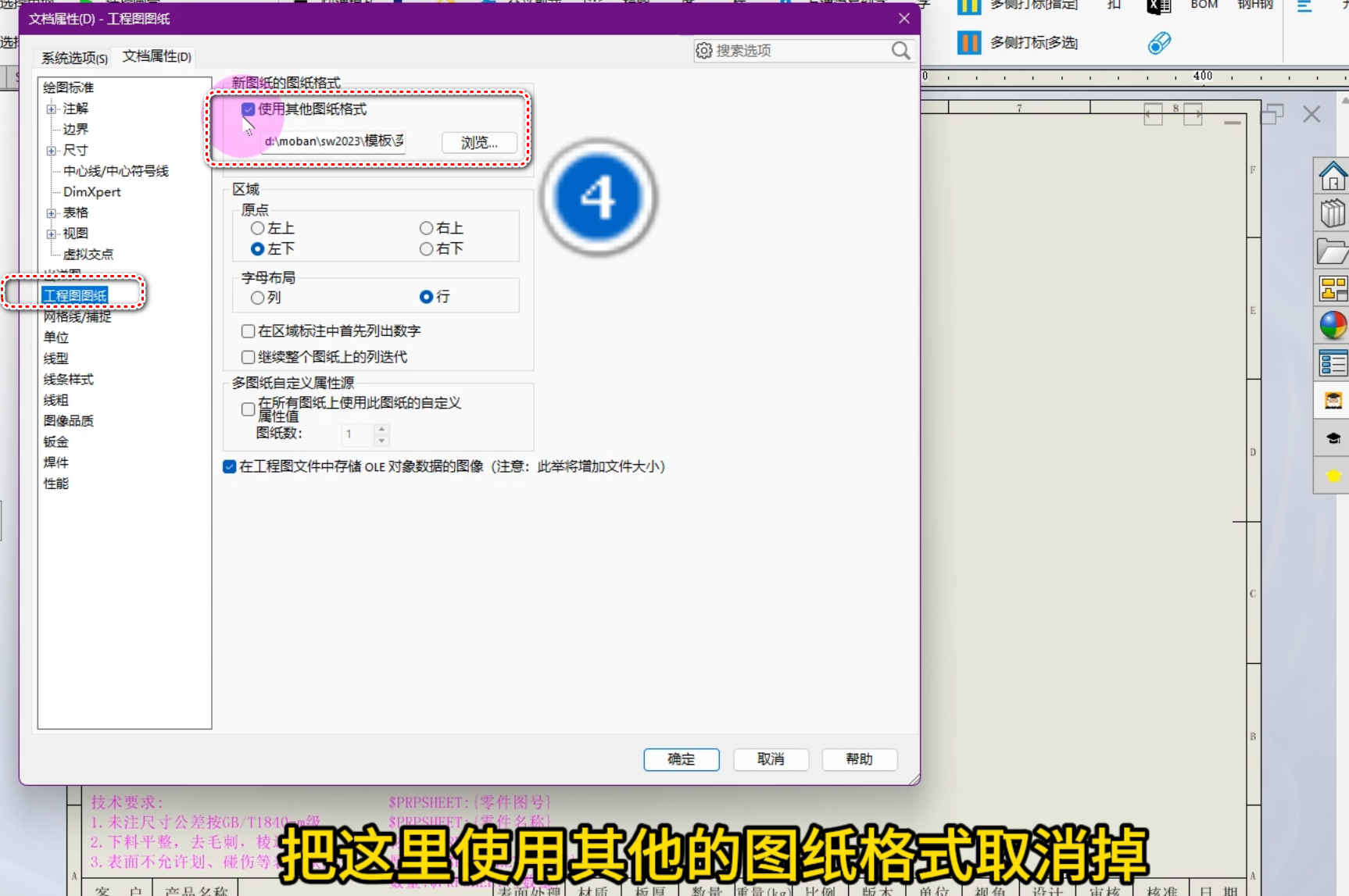The width and height of the screenshot is (1349, 896).
Task: Expand the 表格 tree node
Action: [50, 212]
